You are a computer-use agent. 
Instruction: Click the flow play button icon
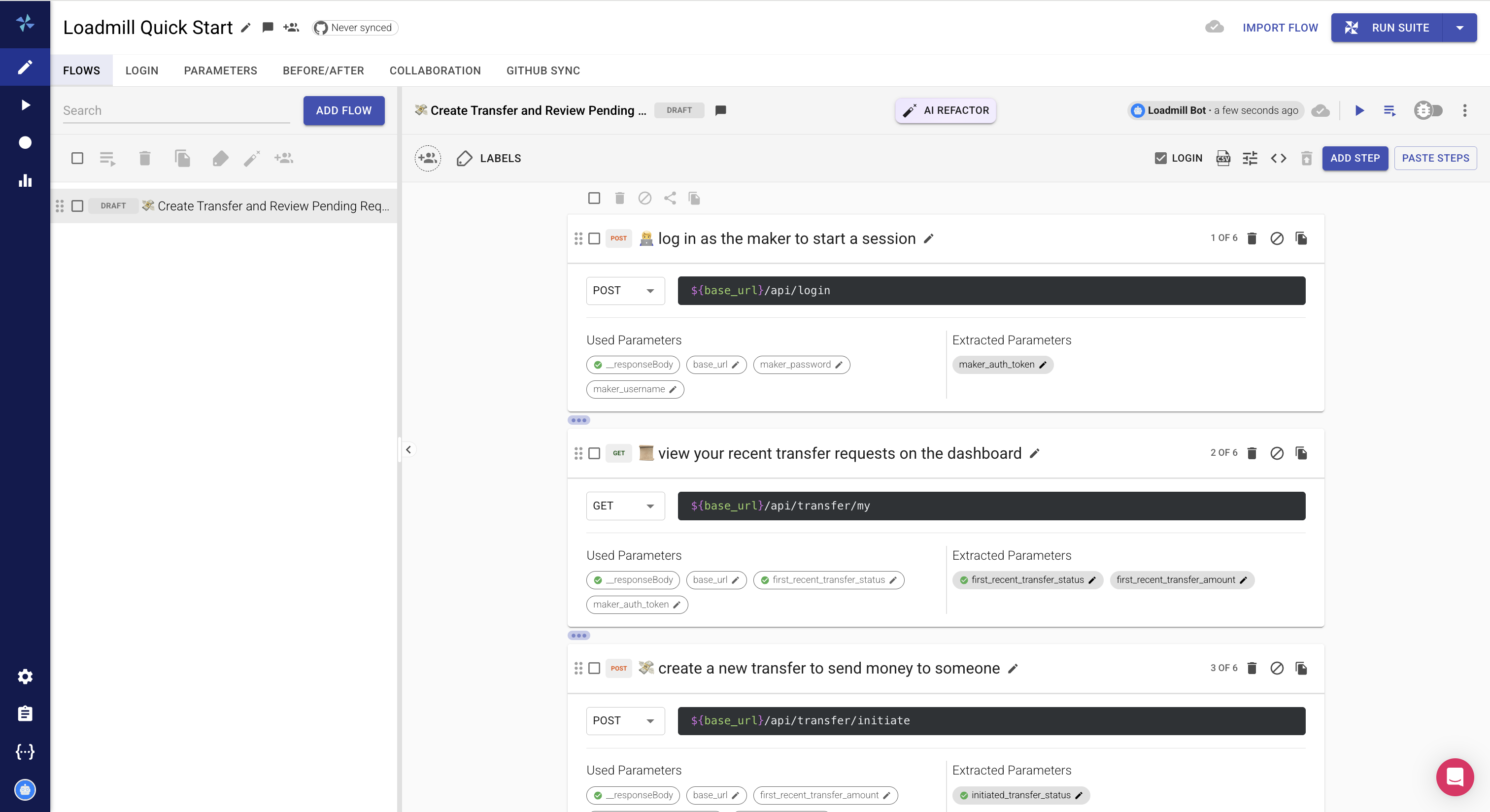tap(1359, 110)
